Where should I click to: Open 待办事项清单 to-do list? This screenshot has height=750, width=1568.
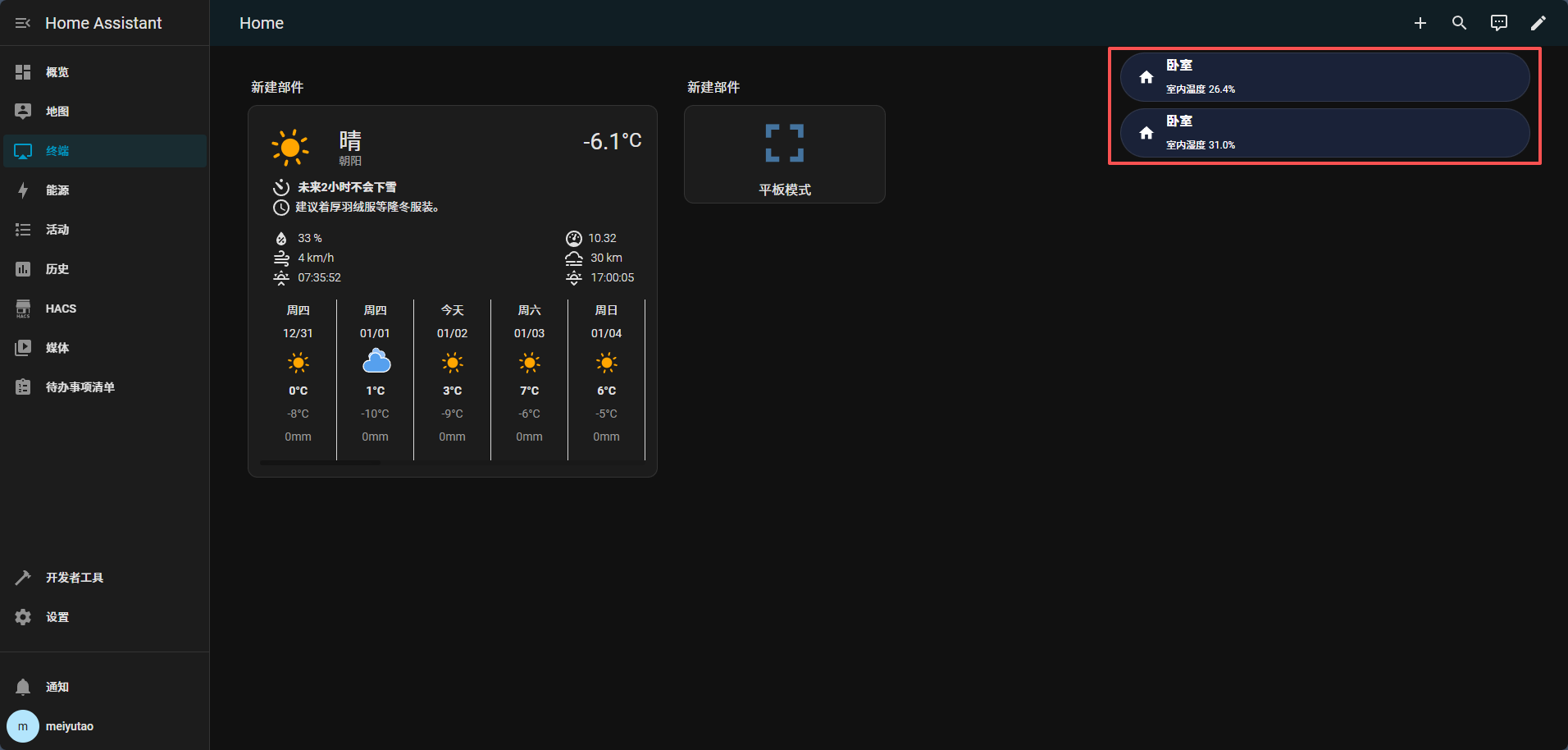tap(80, 387)
